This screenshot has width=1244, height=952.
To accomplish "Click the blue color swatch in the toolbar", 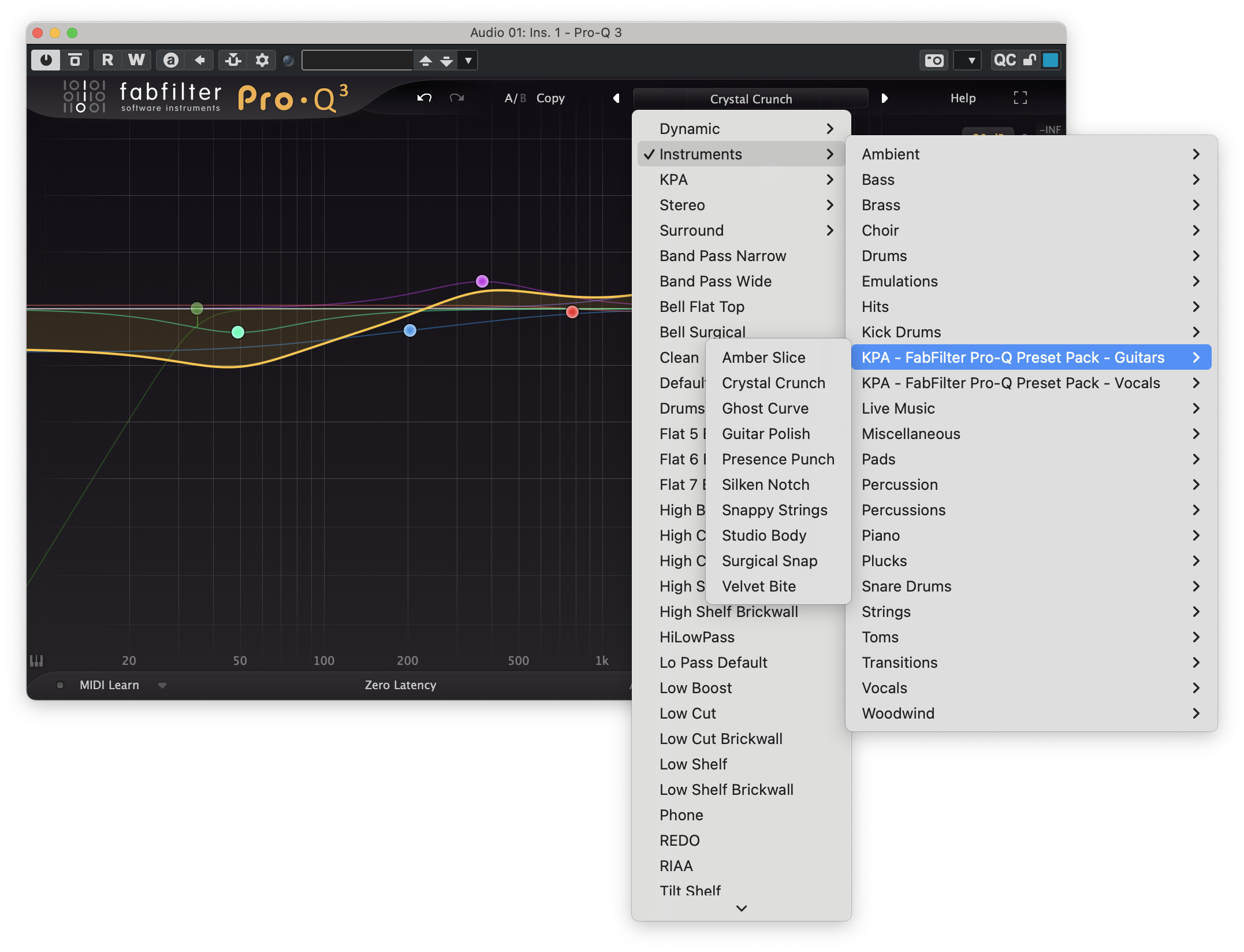I will [x=1051, y=59].
